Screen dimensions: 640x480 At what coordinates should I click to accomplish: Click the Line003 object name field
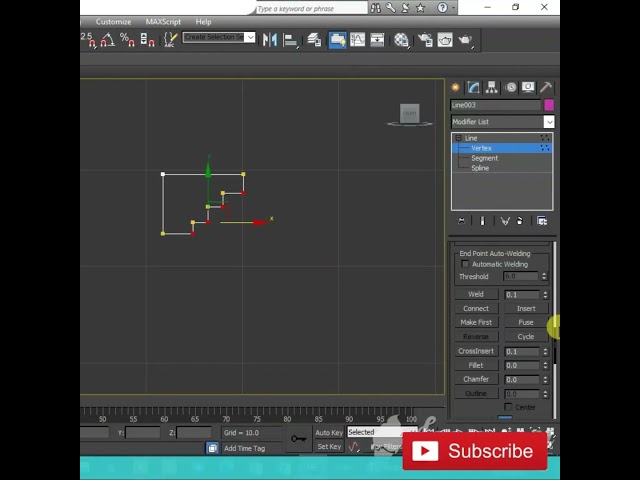496,105
